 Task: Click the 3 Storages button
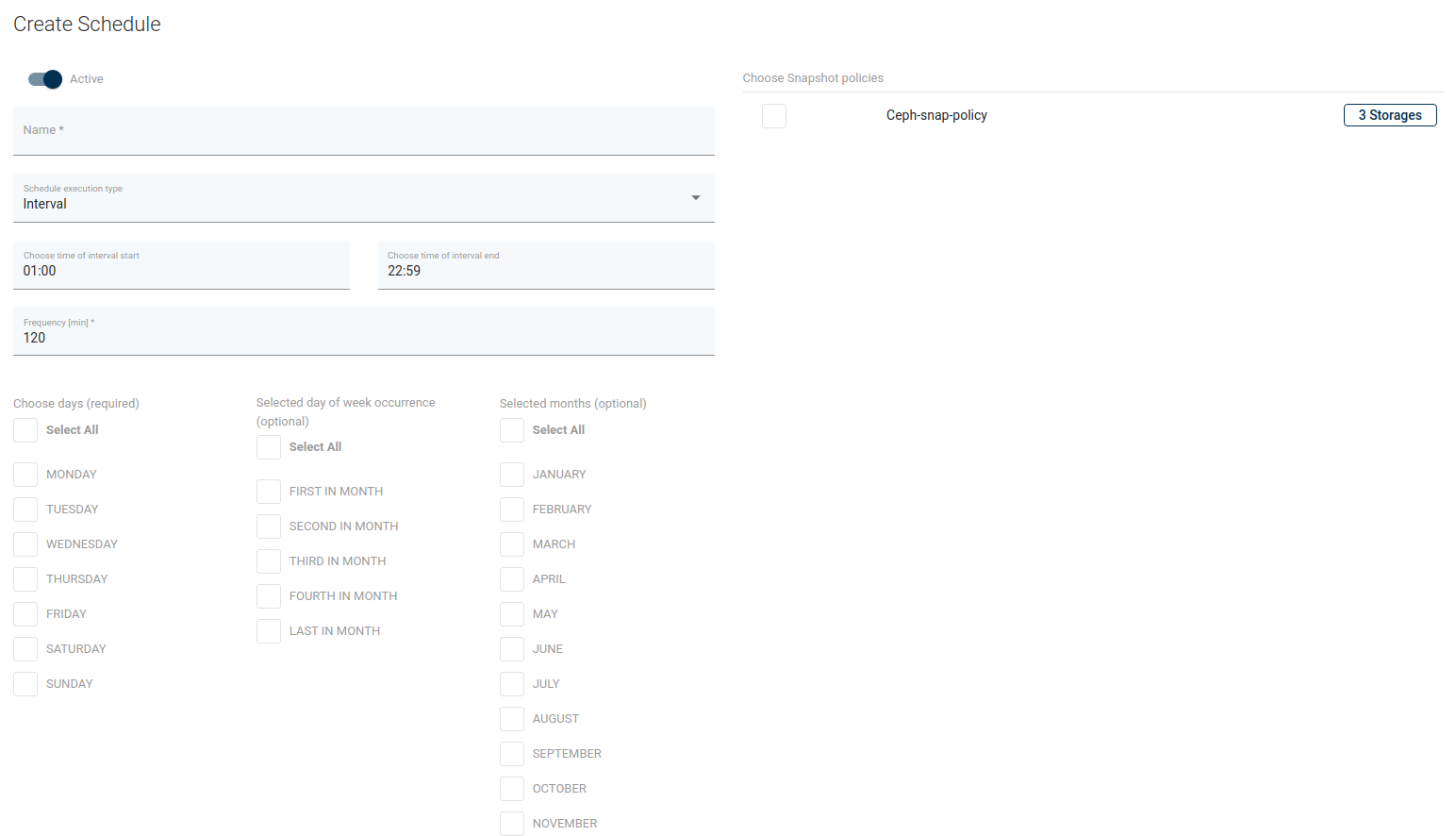click(x=1389, y=115)
